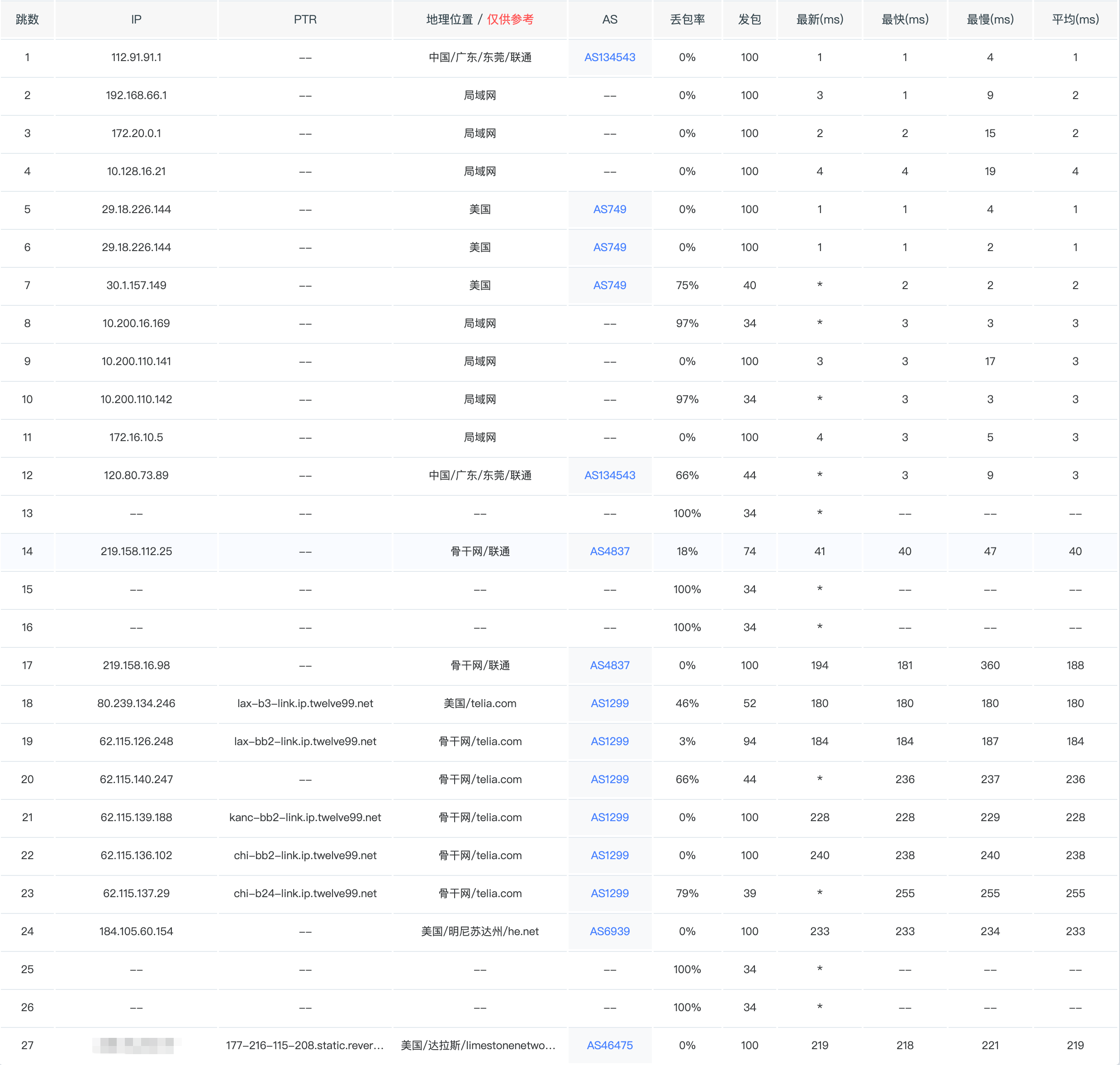The width and height of the screenshot is (1120, 1065).
Task: Click AS749 link in hop 5 row
Action: [x=609, y=209]
